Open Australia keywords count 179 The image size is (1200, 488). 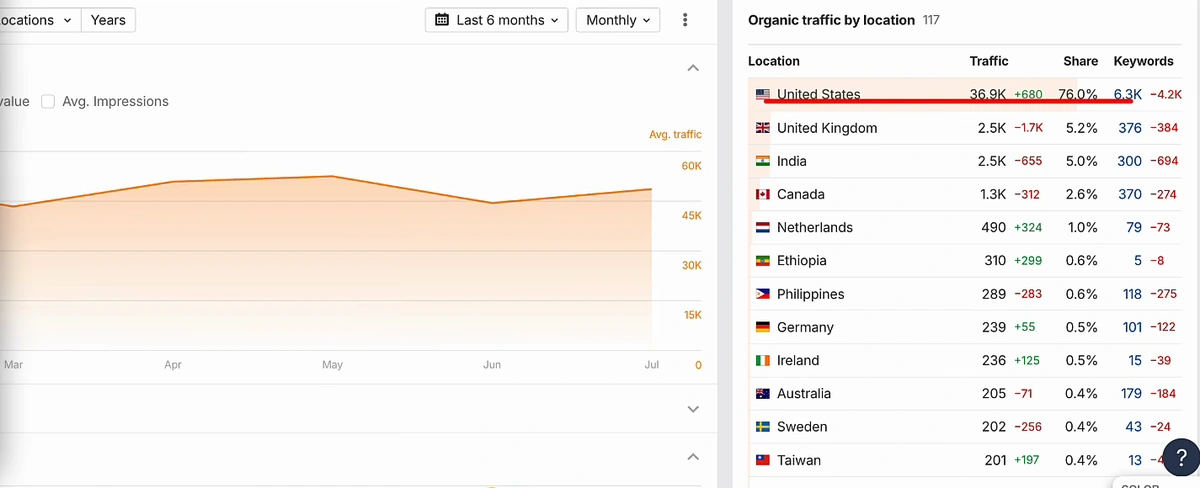click(x=1131, y=393)
